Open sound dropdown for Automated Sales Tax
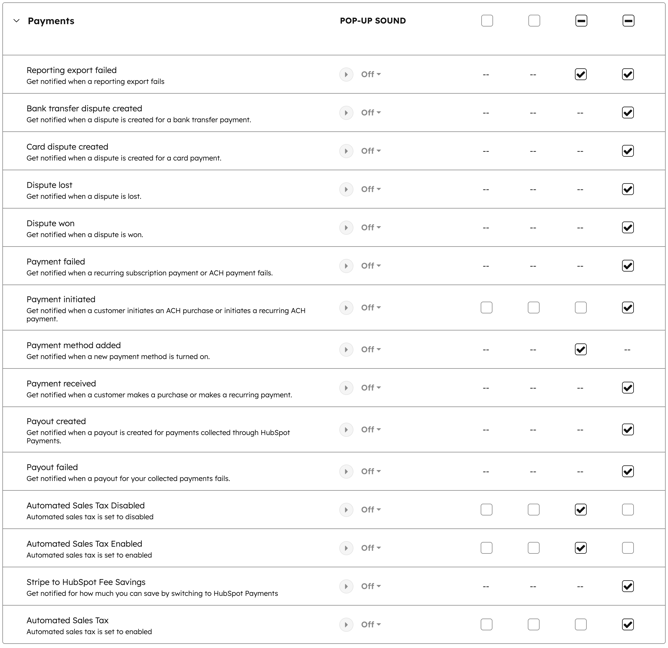This screenshot has height=648, width=668. (x=371, y=625)
